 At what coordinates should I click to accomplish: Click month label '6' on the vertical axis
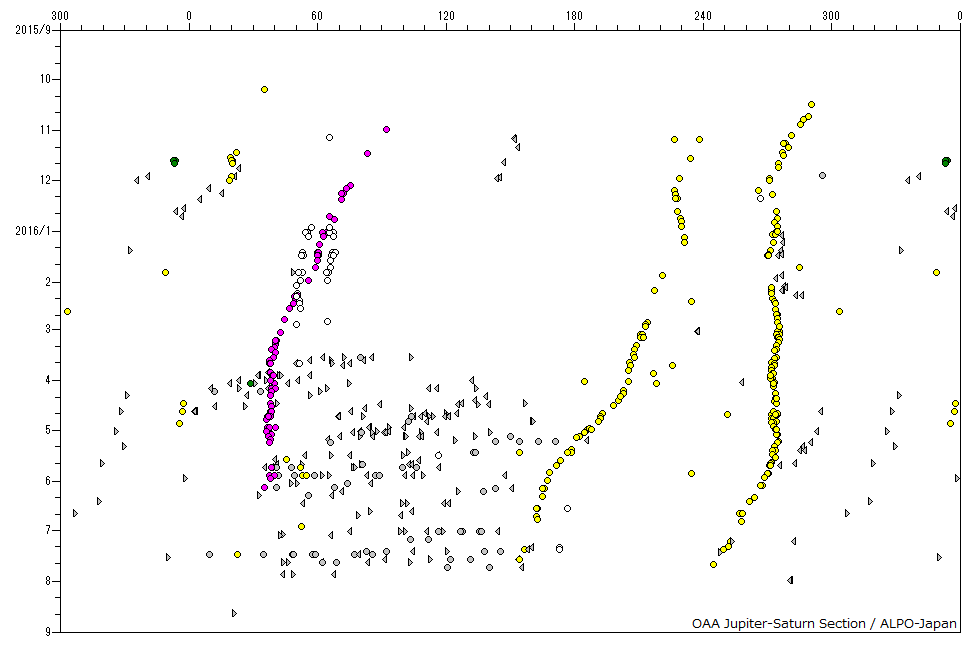48,481
